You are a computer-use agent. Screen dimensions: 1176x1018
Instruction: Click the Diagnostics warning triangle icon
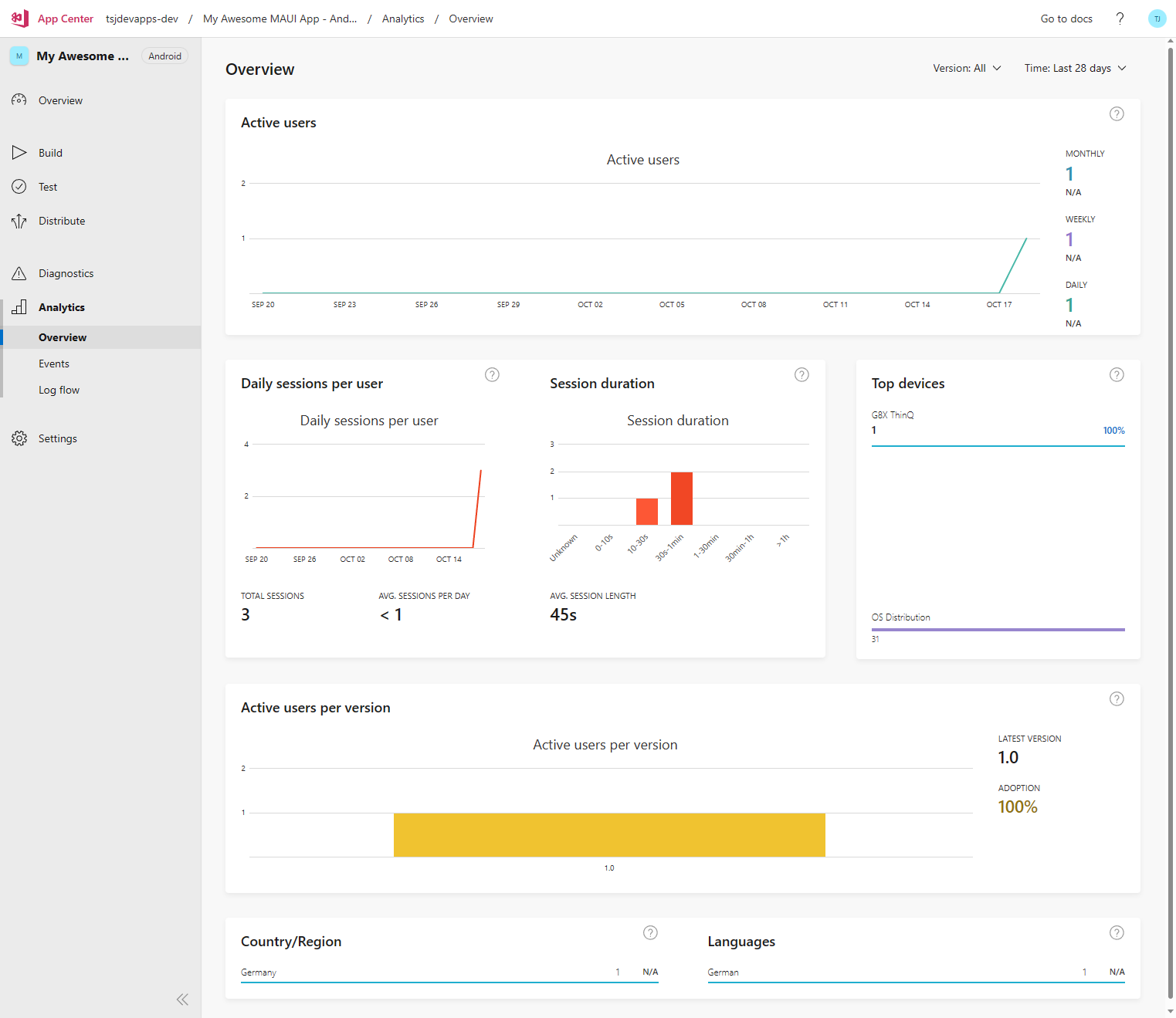[19, 274]
